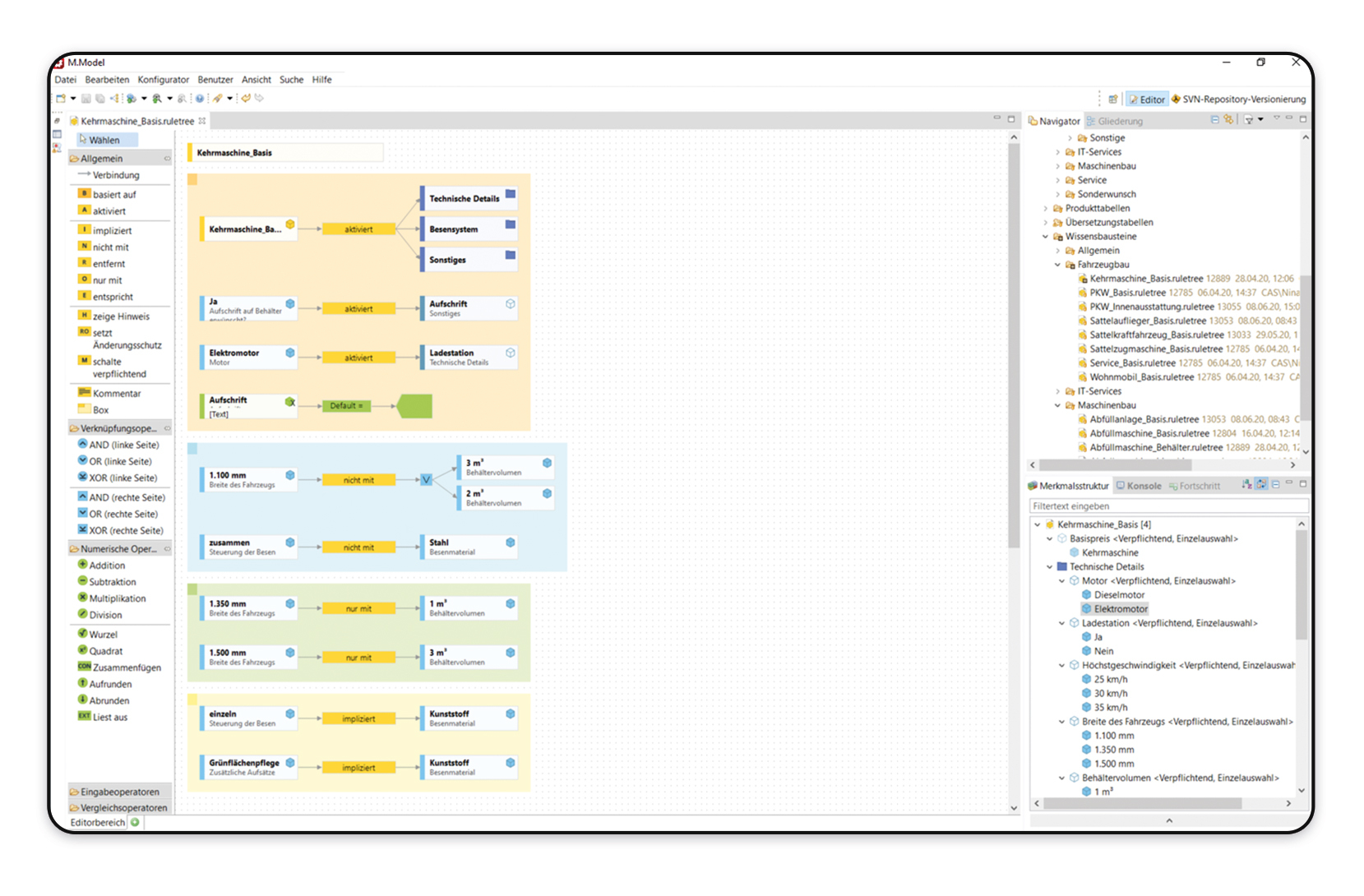Pick the Verbindung connection tool
This screenshot has height=896, width=1364.
point(109,175)
